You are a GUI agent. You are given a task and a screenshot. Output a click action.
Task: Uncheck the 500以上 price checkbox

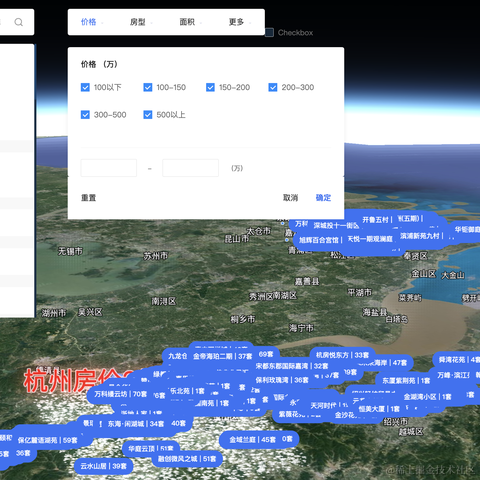pos(148,115)
